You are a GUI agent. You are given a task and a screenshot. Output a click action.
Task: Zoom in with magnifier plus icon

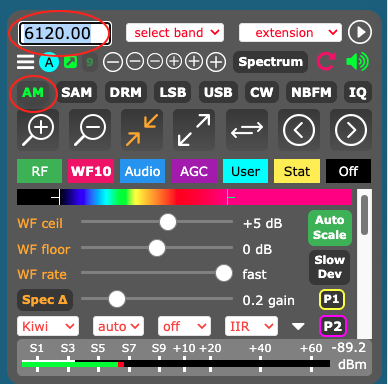pyautogui.click(x=38, y=130)
